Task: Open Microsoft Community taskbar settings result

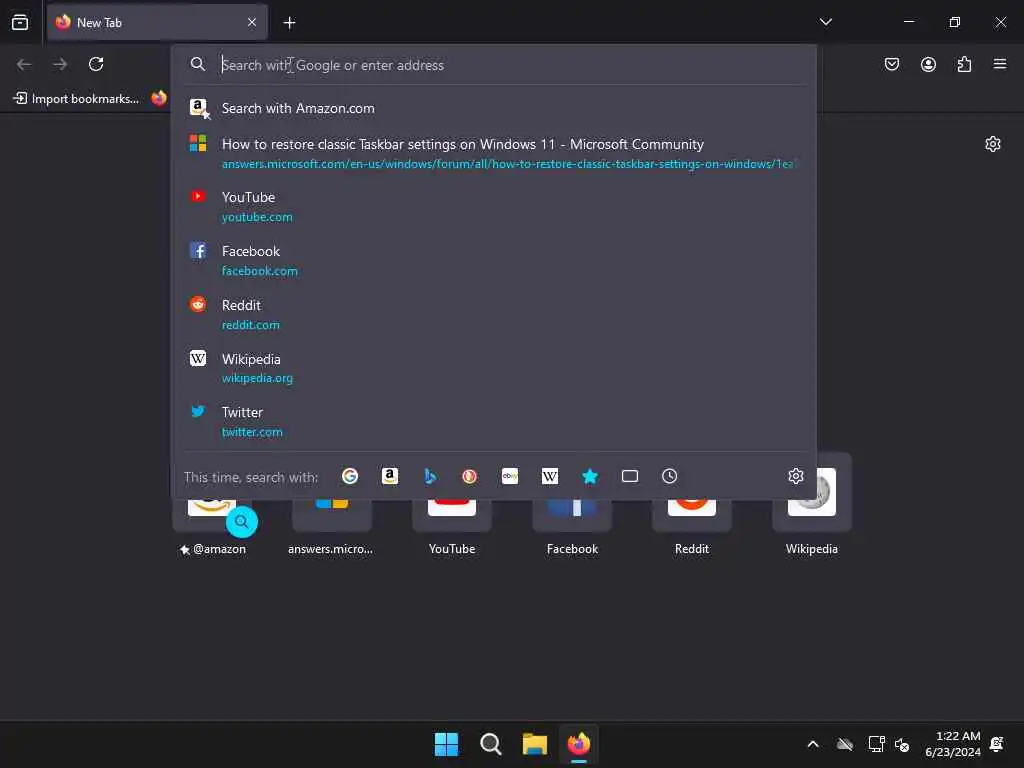Action: pos(494,153)
